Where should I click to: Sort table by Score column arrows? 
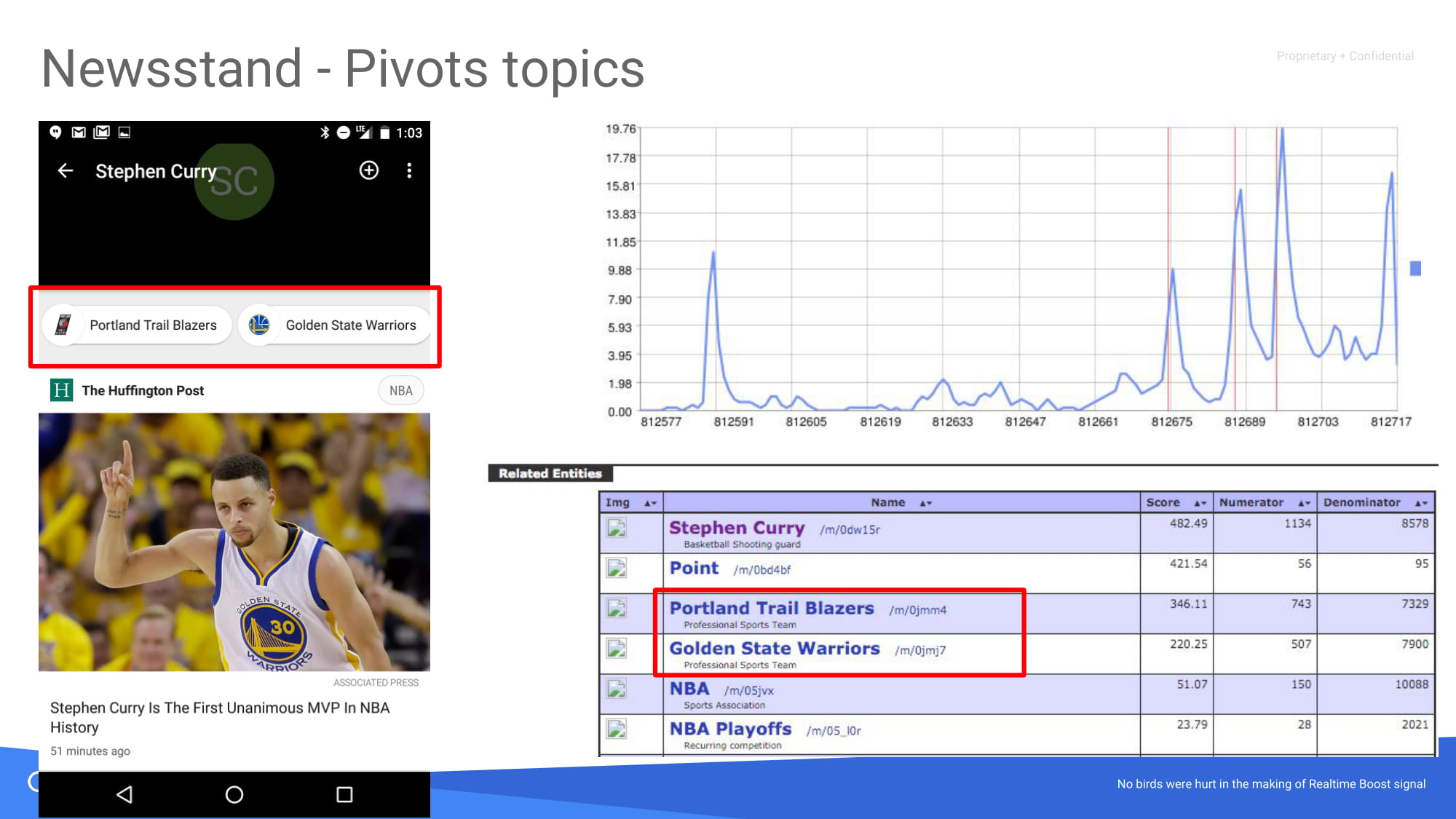click(1200, 503)
